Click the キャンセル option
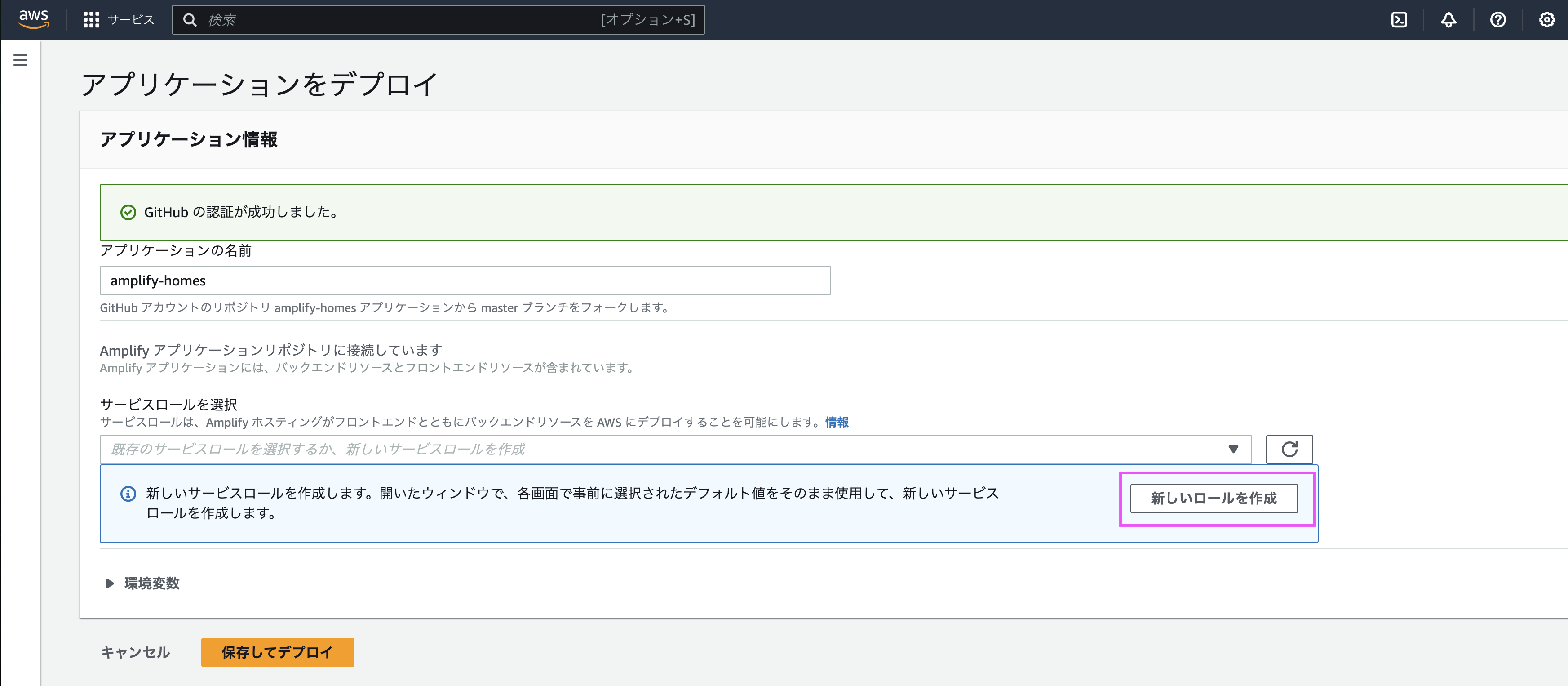The image size is (1568, 686). pos(135,652)
